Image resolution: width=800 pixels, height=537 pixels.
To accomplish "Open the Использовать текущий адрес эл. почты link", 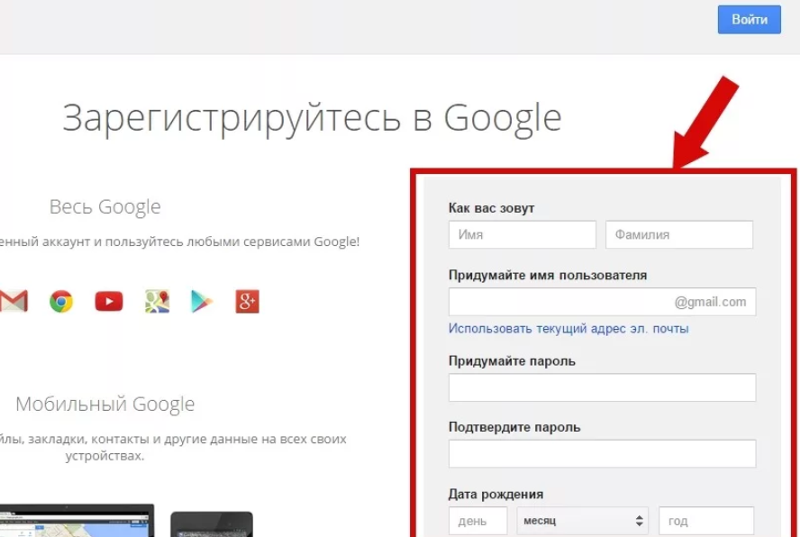I will (x=568, y=328).
